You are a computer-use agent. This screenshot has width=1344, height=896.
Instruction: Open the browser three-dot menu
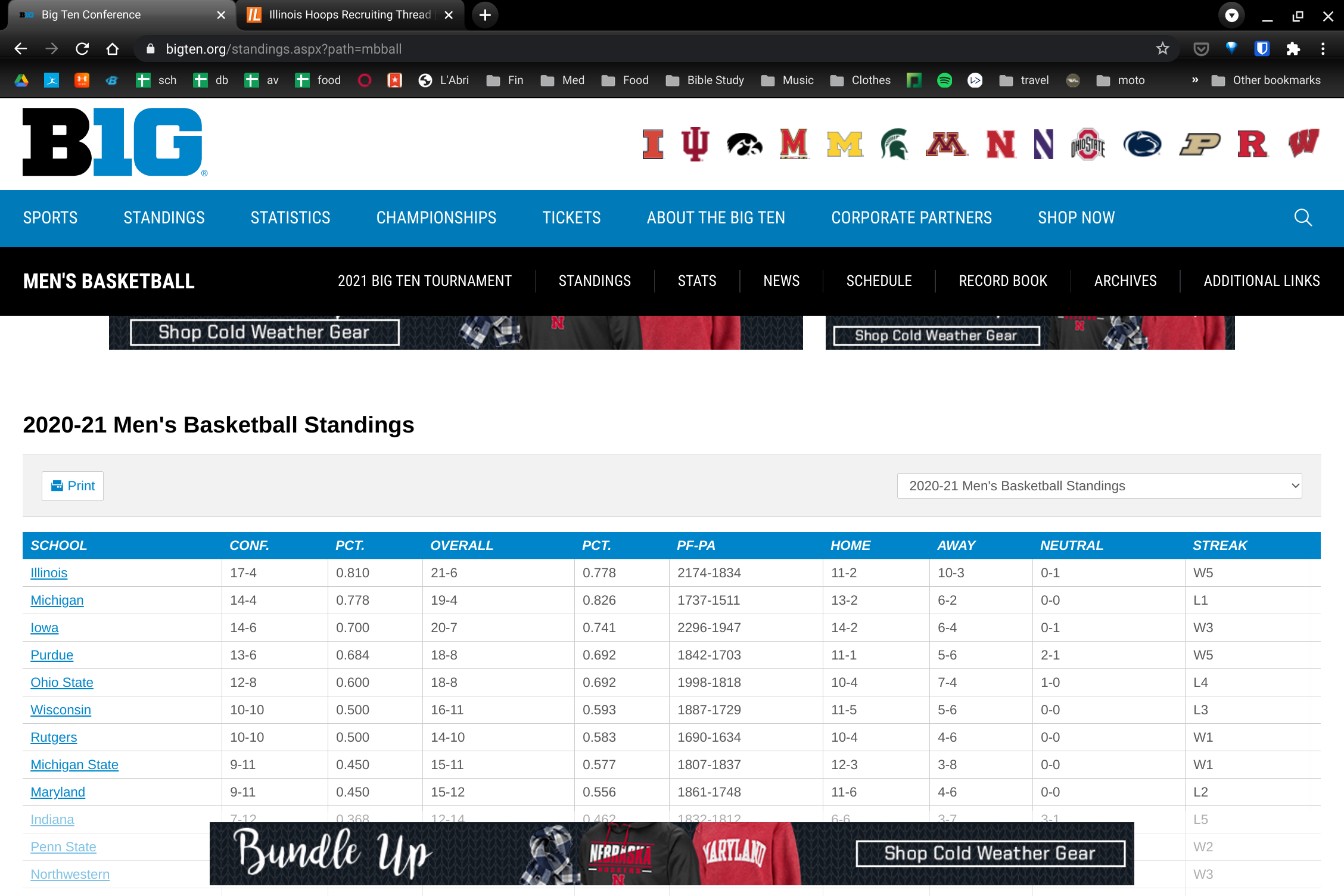1324,49
